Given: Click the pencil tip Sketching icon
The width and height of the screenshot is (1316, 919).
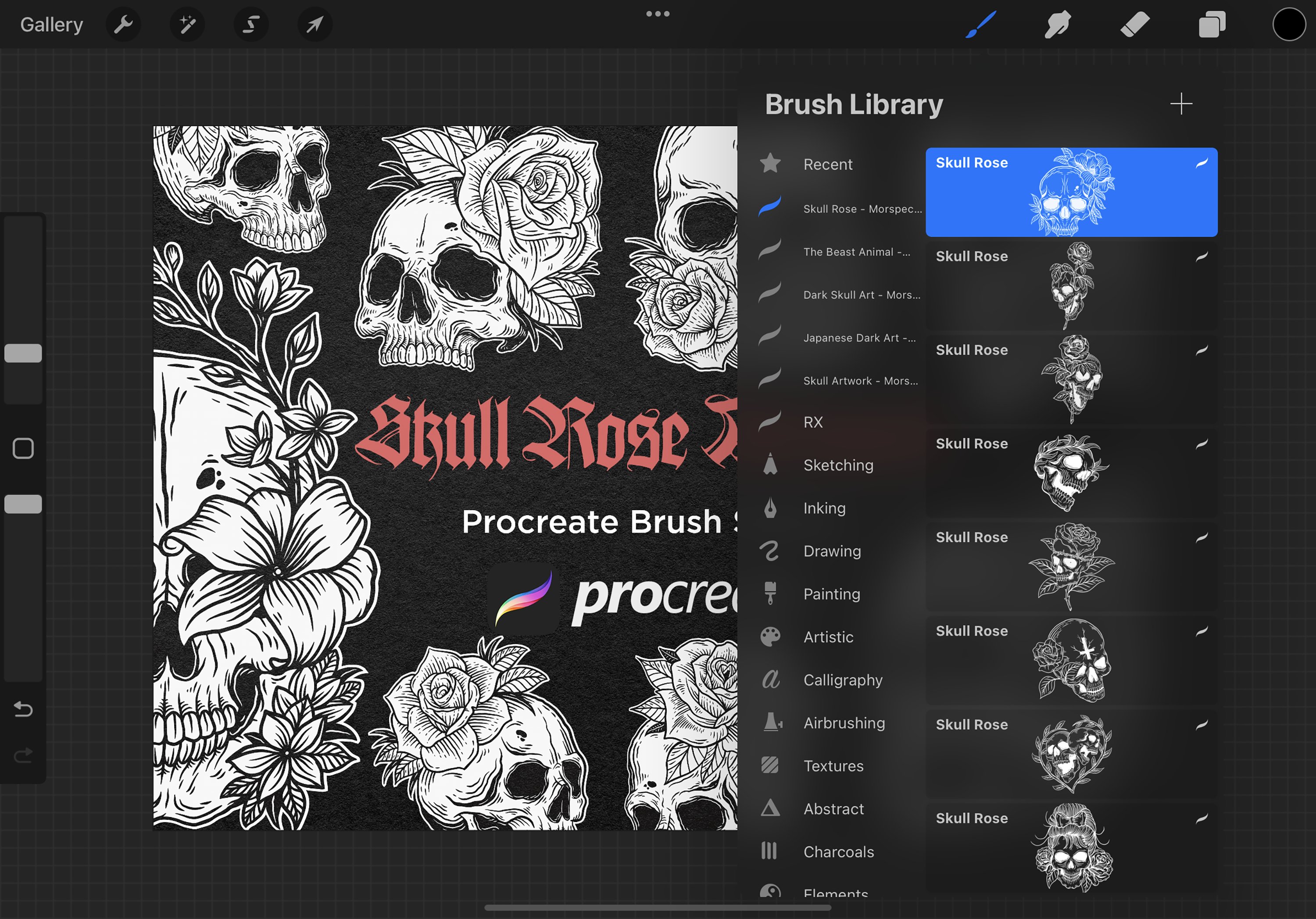Looking at the screenshot, I should [x=770, y=464].
